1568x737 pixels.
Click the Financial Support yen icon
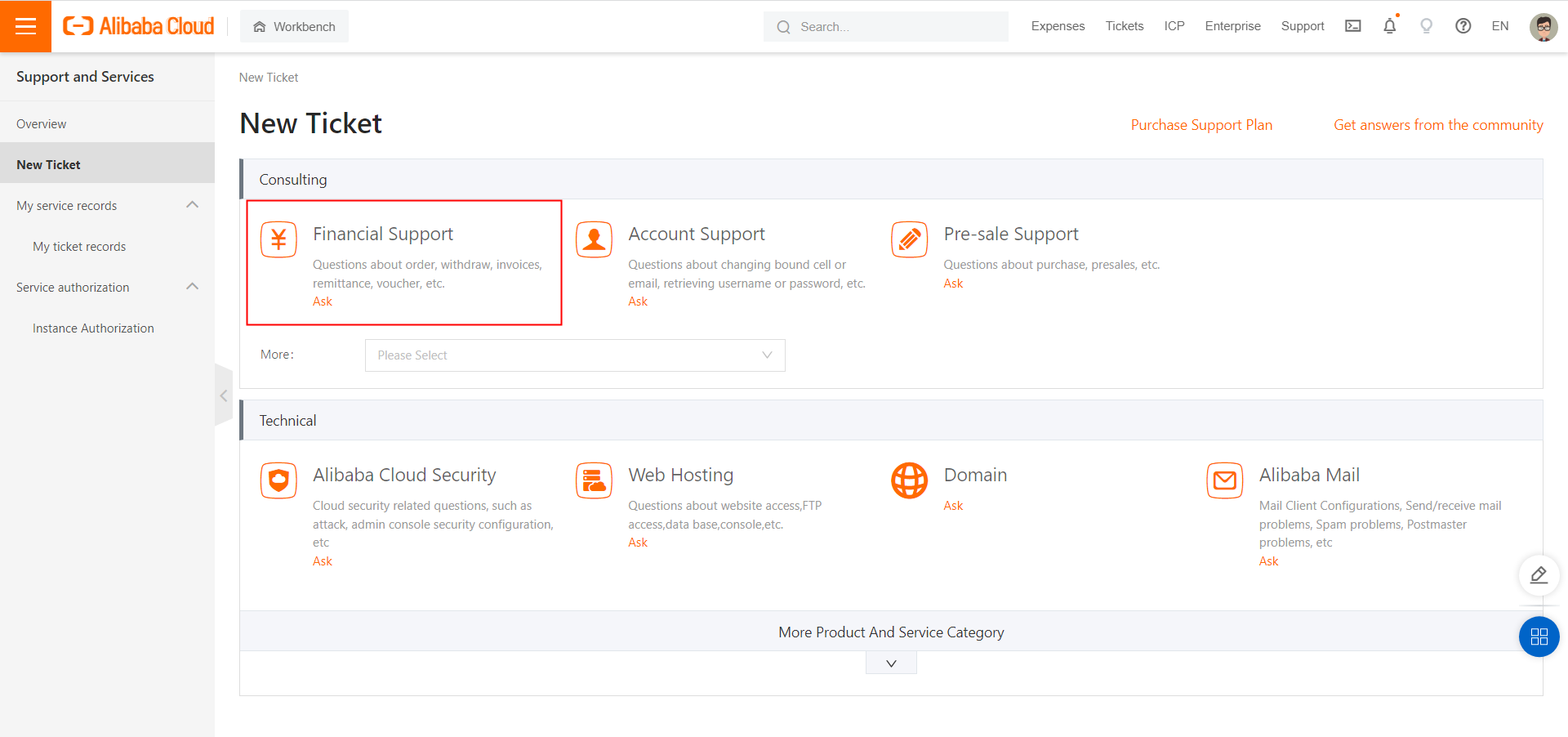tap(278, 239)
